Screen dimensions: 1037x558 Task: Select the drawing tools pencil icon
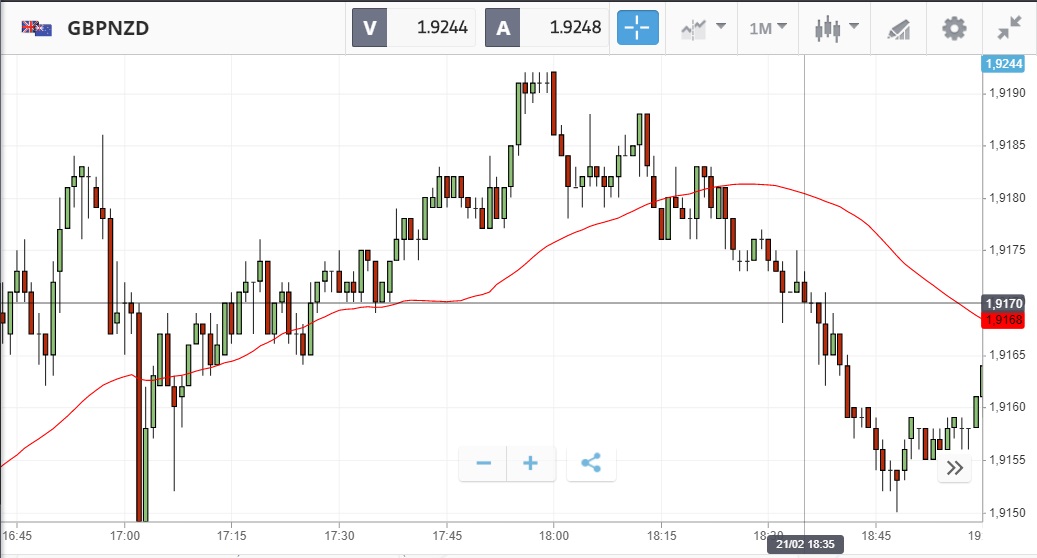(x=898, y=28)
